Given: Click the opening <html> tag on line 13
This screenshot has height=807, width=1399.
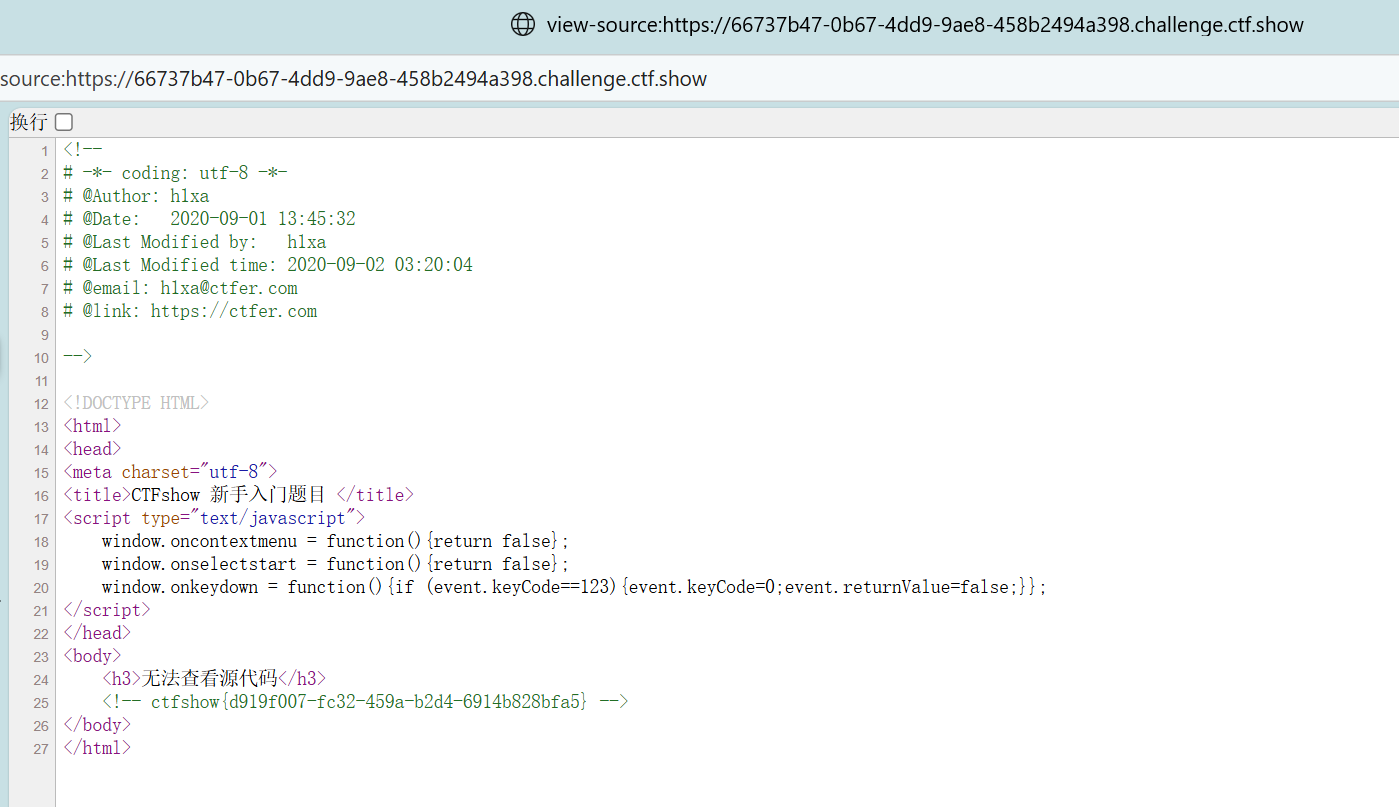Looking at the screenshot, I should point(92,426).
